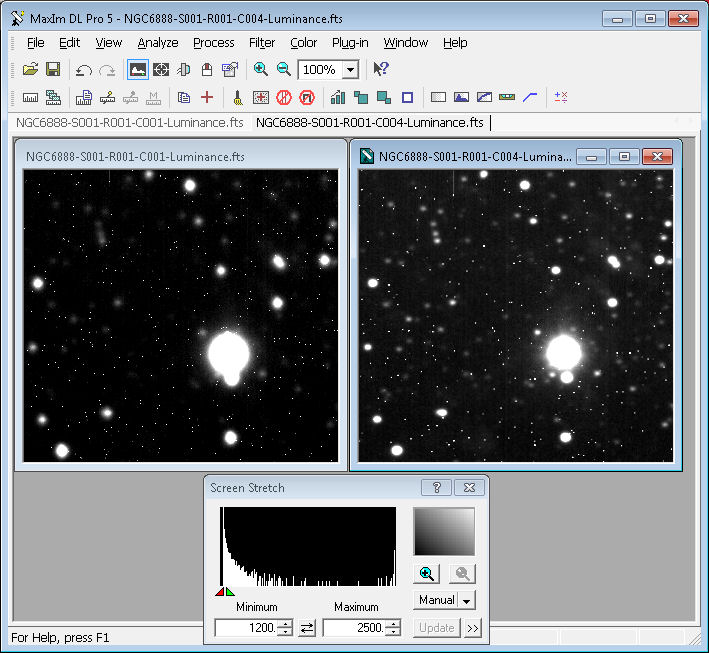Open the Analyze menu
This screenshot has height=653, width=709.
click(157, 43)
